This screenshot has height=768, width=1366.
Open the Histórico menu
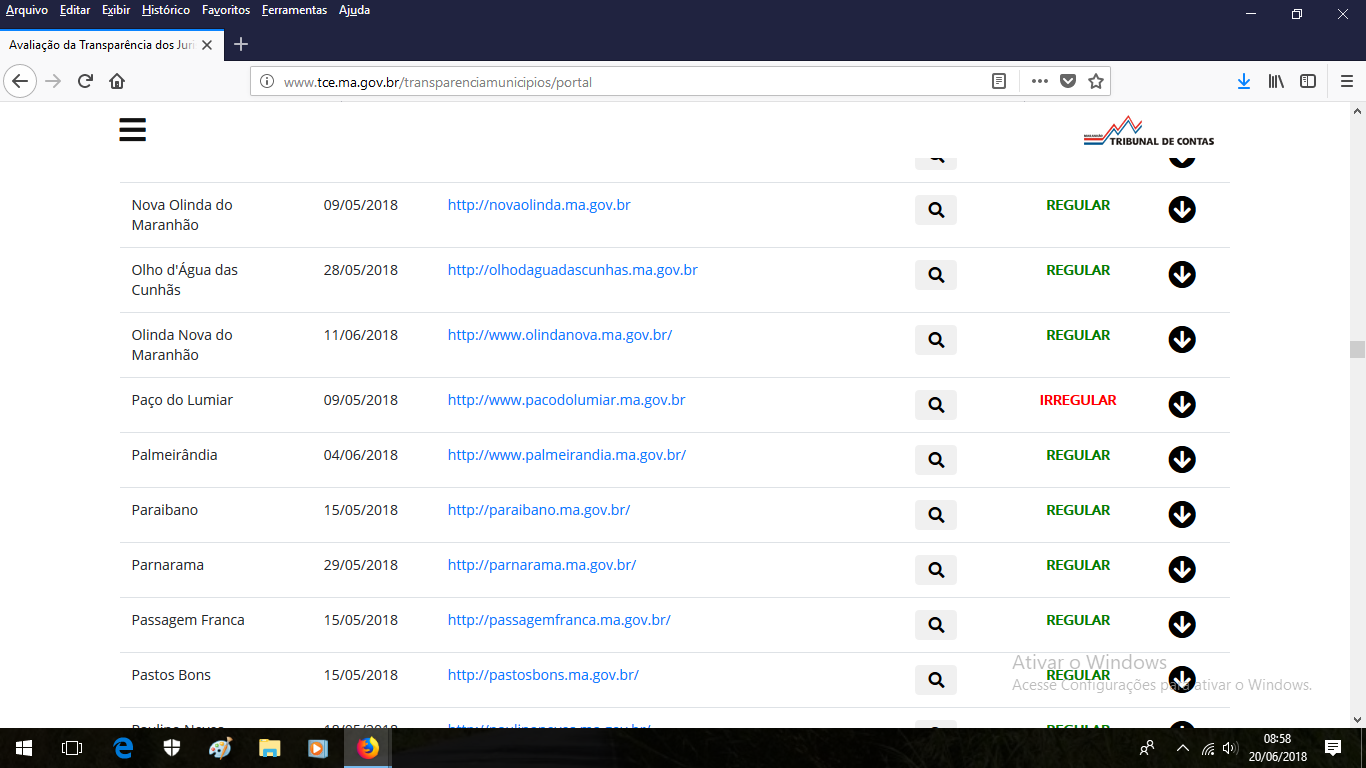[166, 10]
